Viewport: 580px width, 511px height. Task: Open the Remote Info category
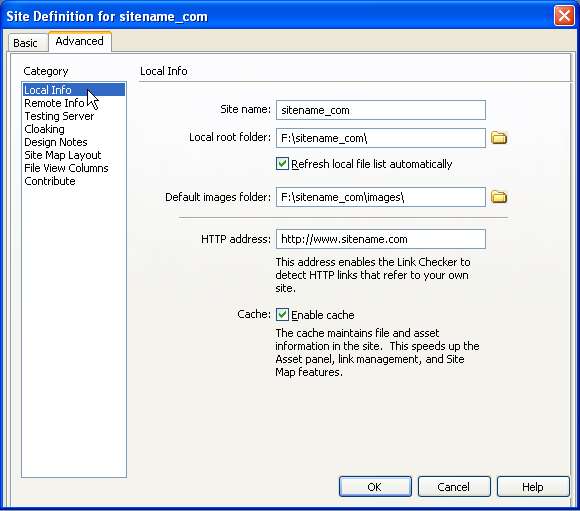click(54, 103)
